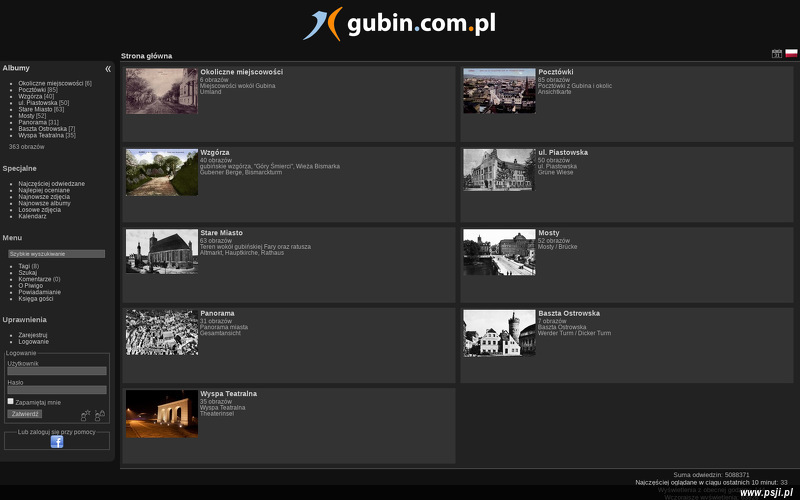Open Mosty [52] sidebar album
The image size is (800, 500).
26,116
